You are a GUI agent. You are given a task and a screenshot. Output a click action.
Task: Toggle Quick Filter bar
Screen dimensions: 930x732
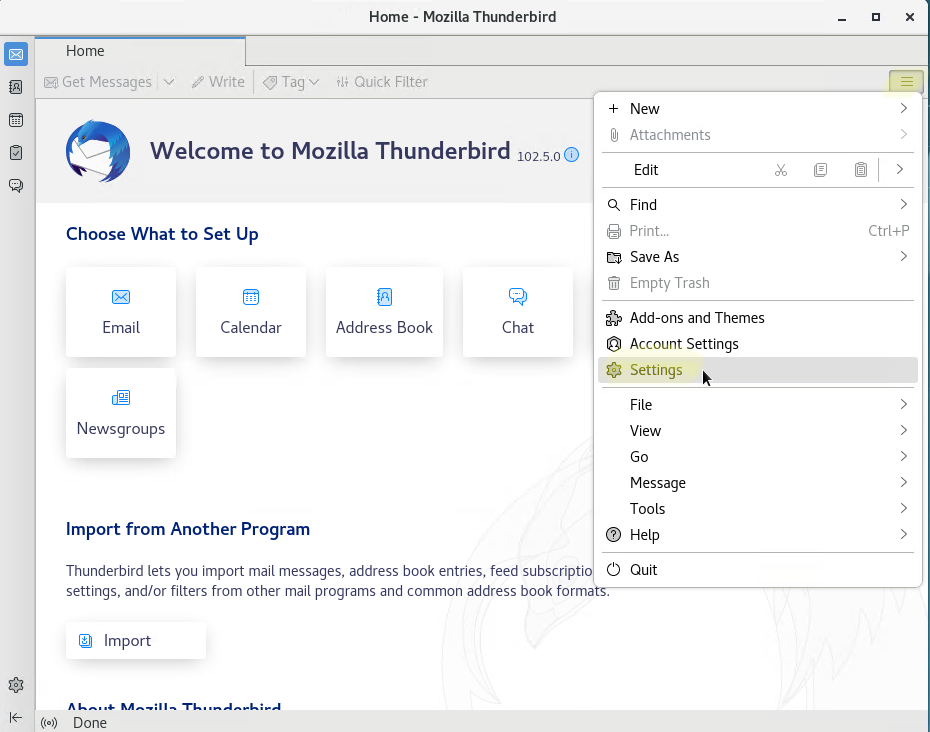coord(382,82)
